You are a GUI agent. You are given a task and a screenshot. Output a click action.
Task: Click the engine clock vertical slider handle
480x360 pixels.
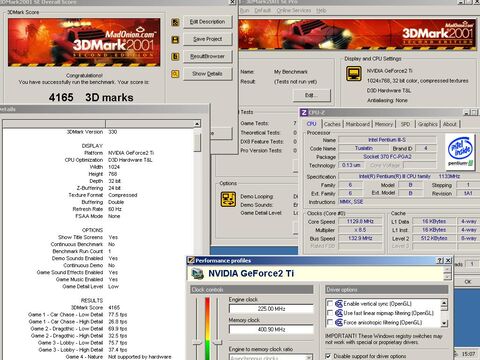197,343
